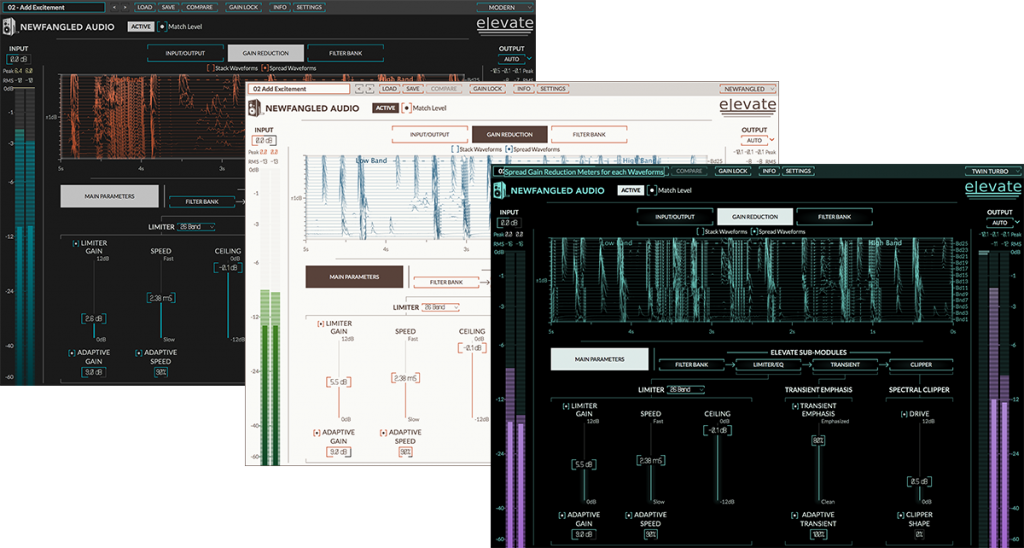The height and width of the screenshot is (548, 1024).
Task: Click previous preset arrow in top-left Modern window
Action: (113, 7)
